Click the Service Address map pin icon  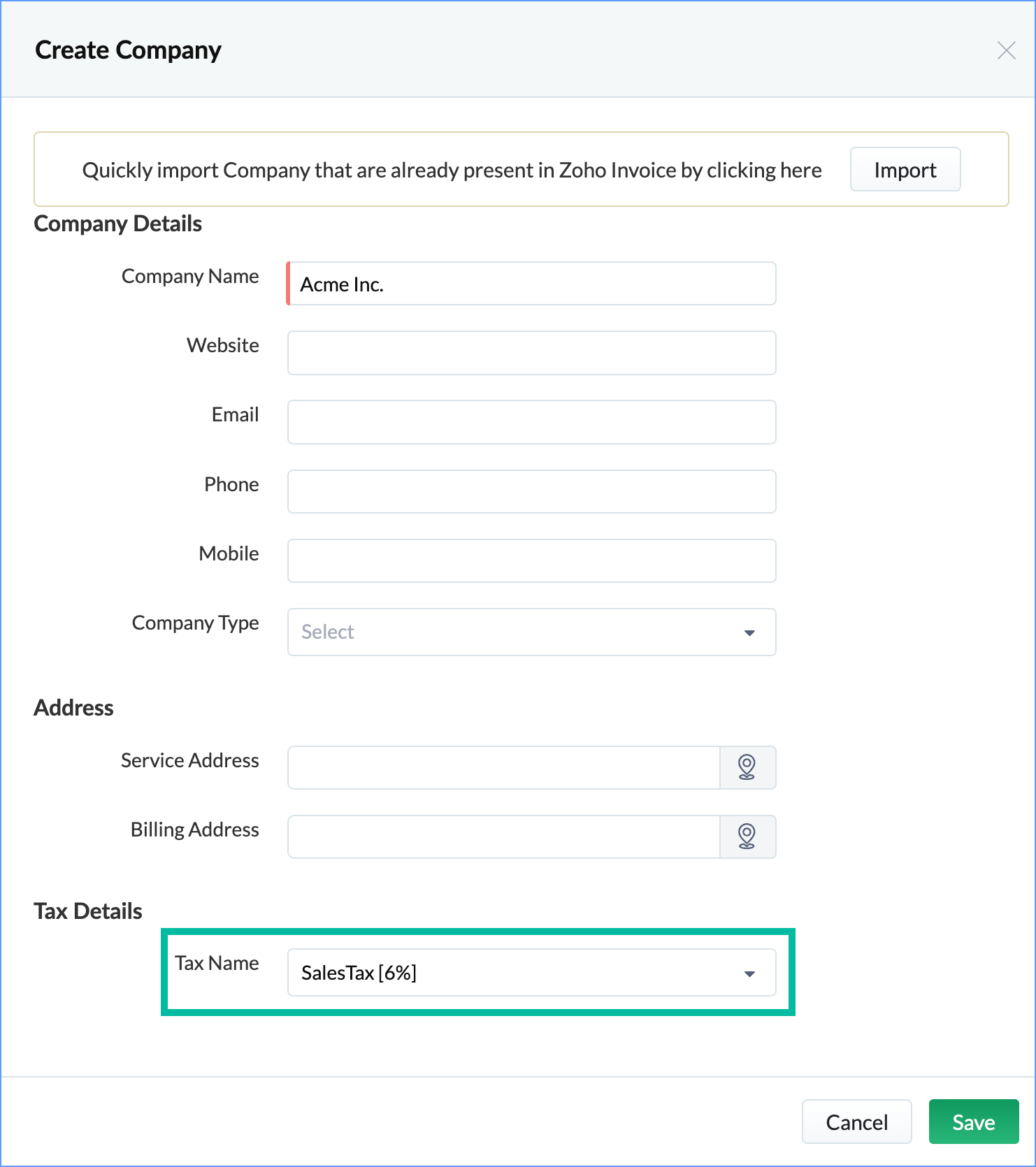click(x=747, y=767)
